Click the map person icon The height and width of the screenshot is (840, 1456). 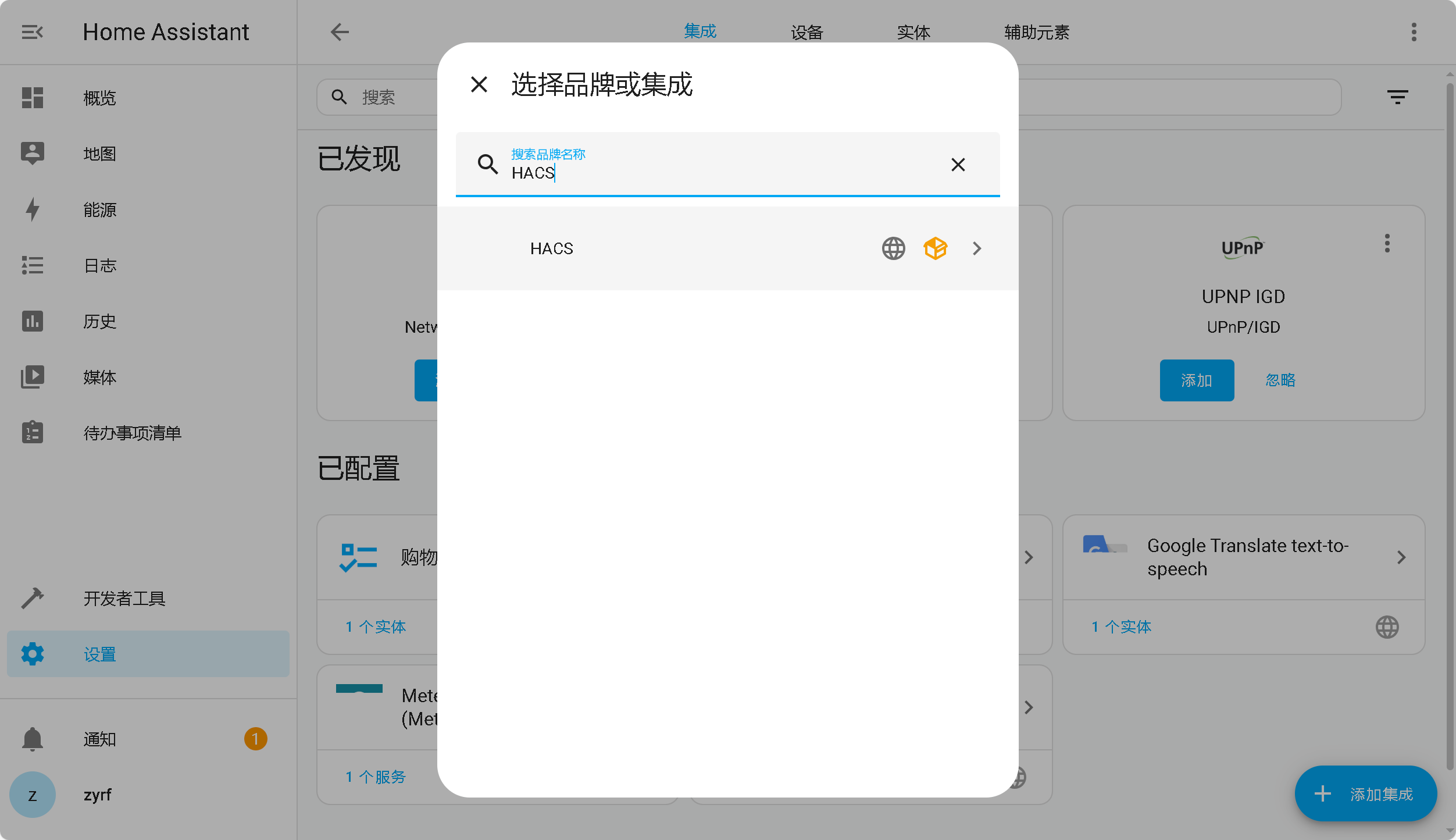coord(33,154)
